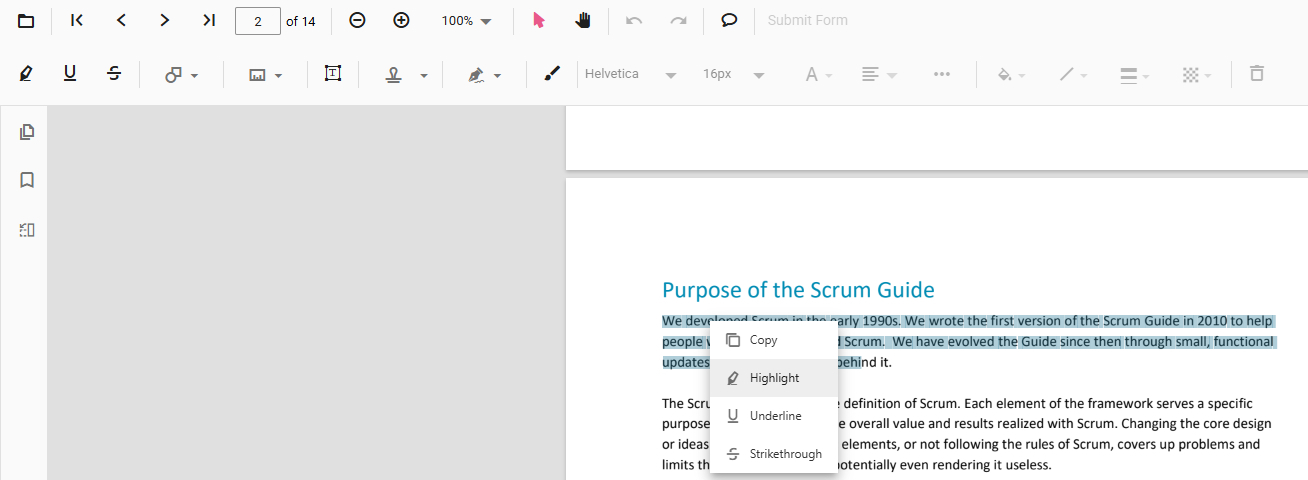Click the Open file folder icon
1308x480 pixels.
(26, 21)
